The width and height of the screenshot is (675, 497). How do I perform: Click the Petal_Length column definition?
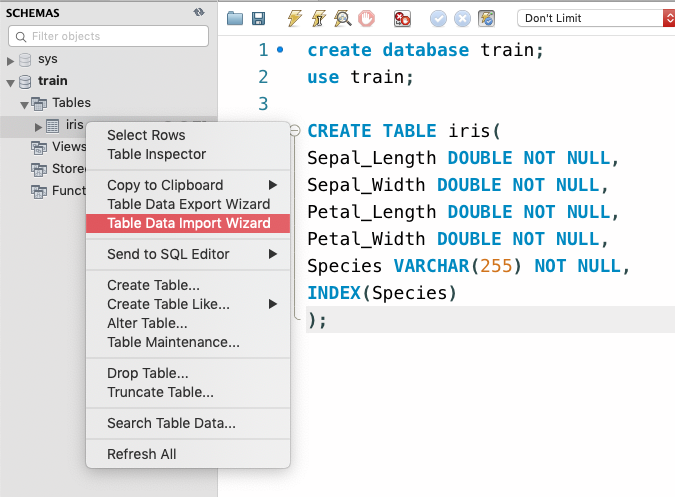click(x=463, y=212)
